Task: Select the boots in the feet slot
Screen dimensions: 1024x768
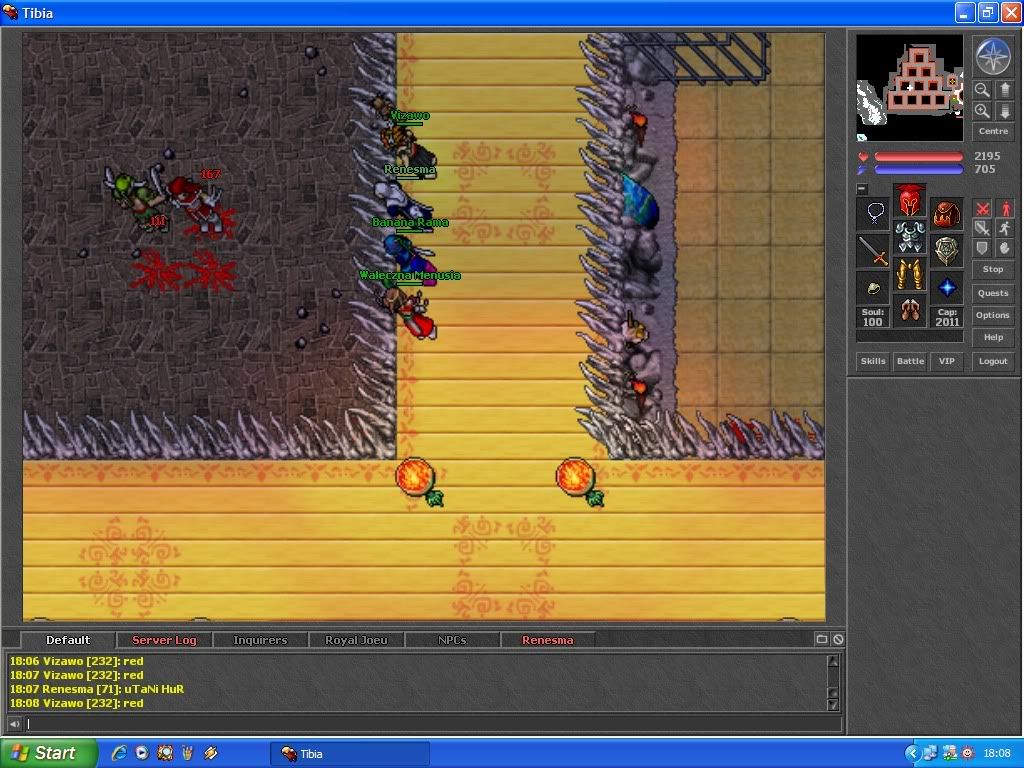Action: pyautogui.click(x=910, y=310)
